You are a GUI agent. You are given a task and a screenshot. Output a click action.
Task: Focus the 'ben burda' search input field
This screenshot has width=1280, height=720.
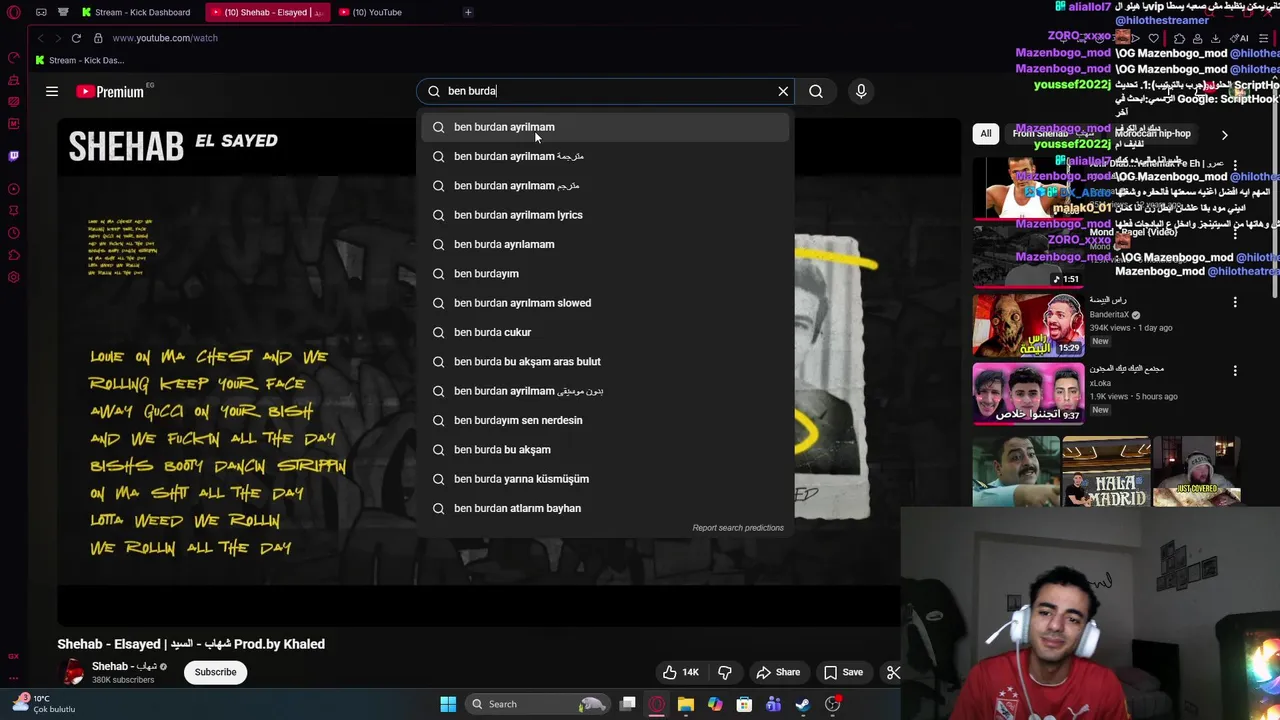point(605,91)
